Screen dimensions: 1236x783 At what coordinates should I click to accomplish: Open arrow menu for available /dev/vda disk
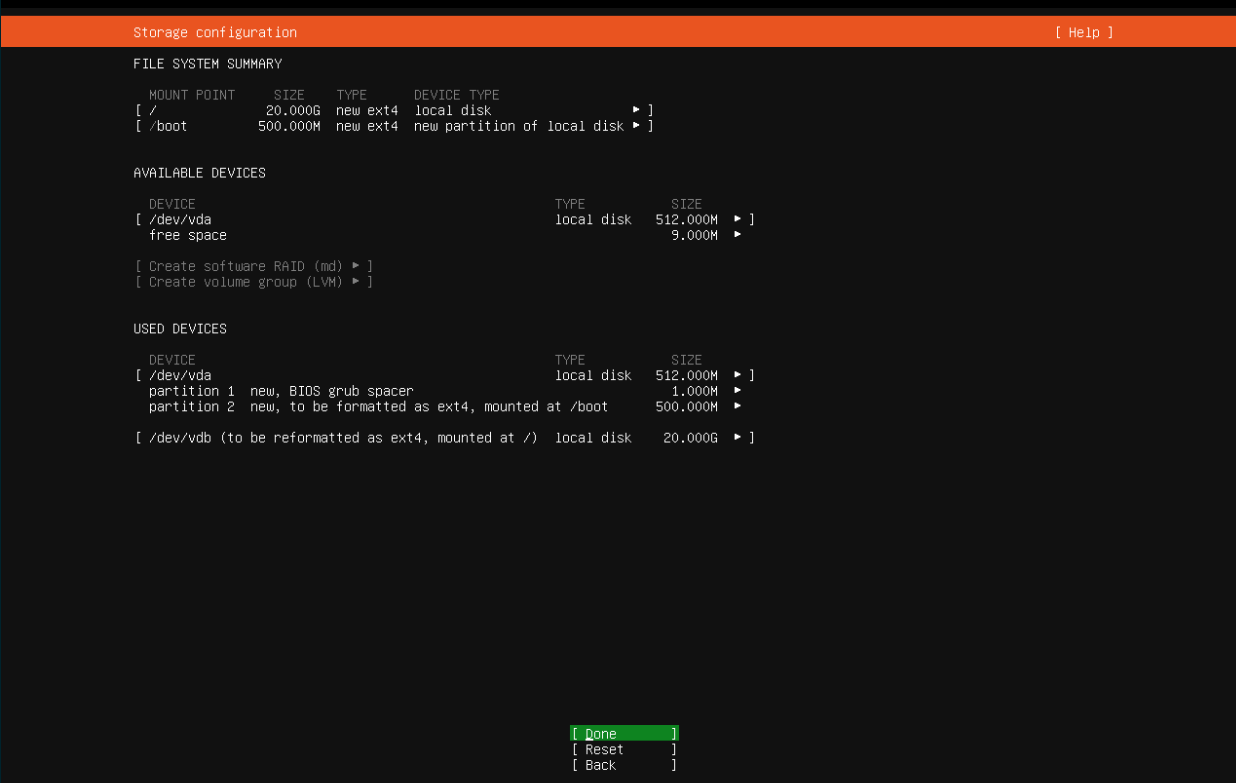pos(738,219)
